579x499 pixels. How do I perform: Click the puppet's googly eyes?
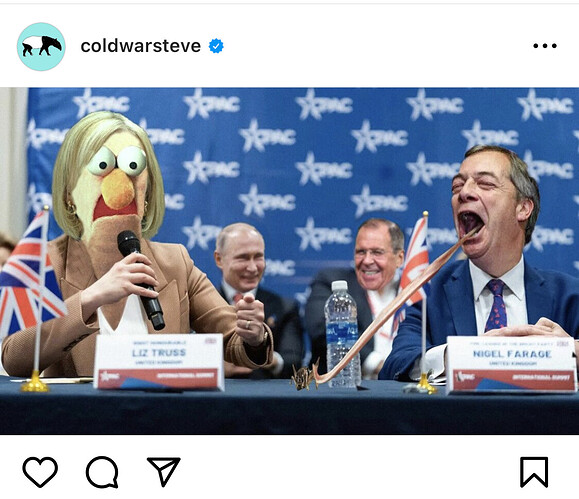(x=117, y=161)
